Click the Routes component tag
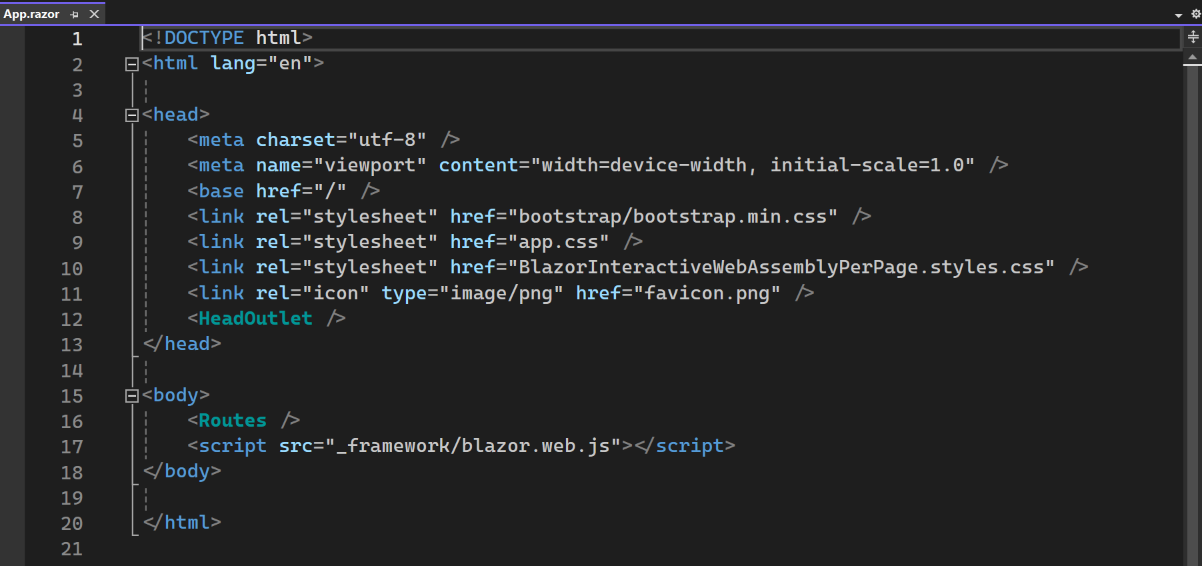This screenshot has width=1202, height=566. click(x=232, y=420)
